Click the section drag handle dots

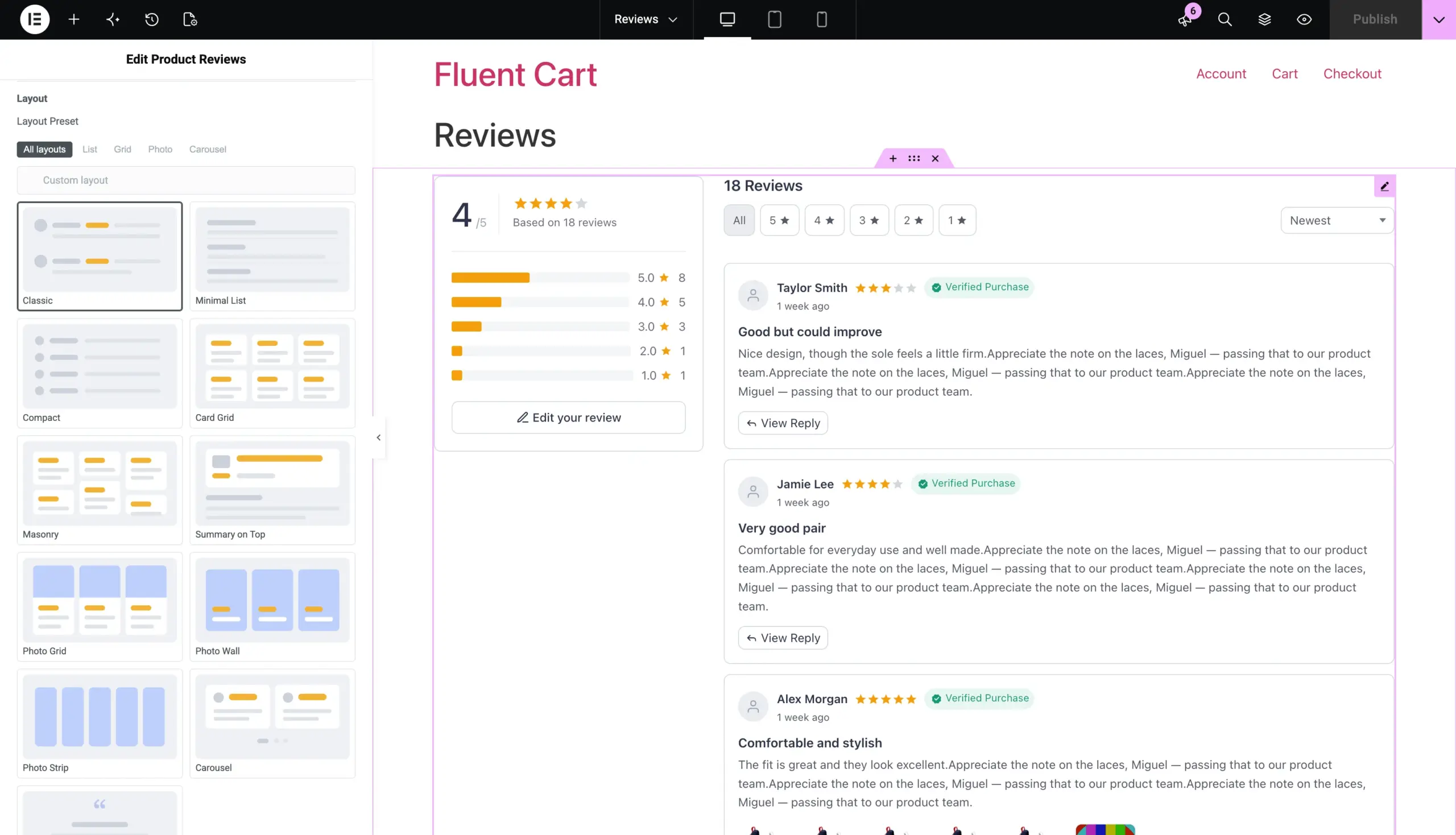point(914,158)
